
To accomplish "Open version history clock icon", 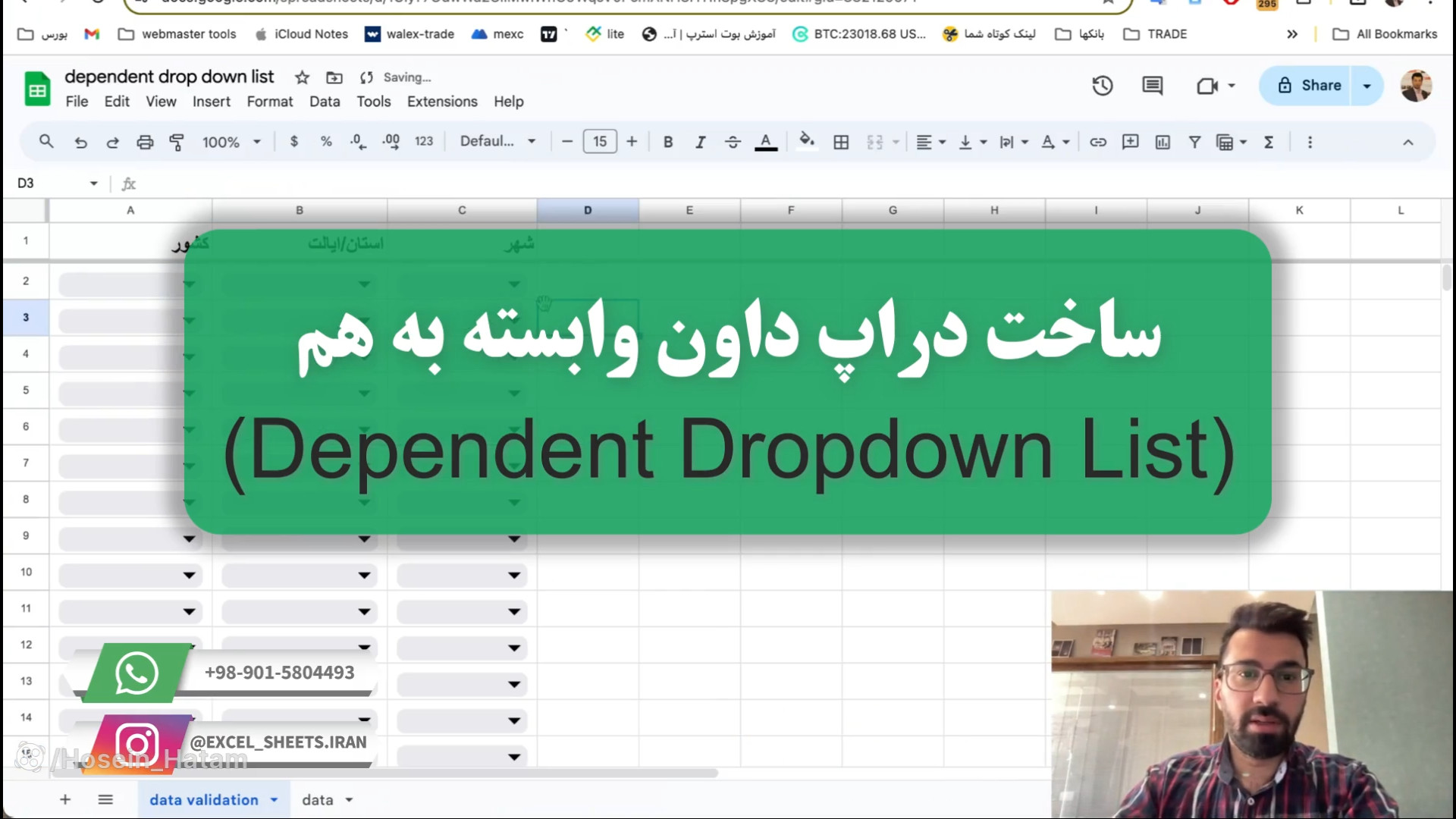I will click(x=1103, y=86).
